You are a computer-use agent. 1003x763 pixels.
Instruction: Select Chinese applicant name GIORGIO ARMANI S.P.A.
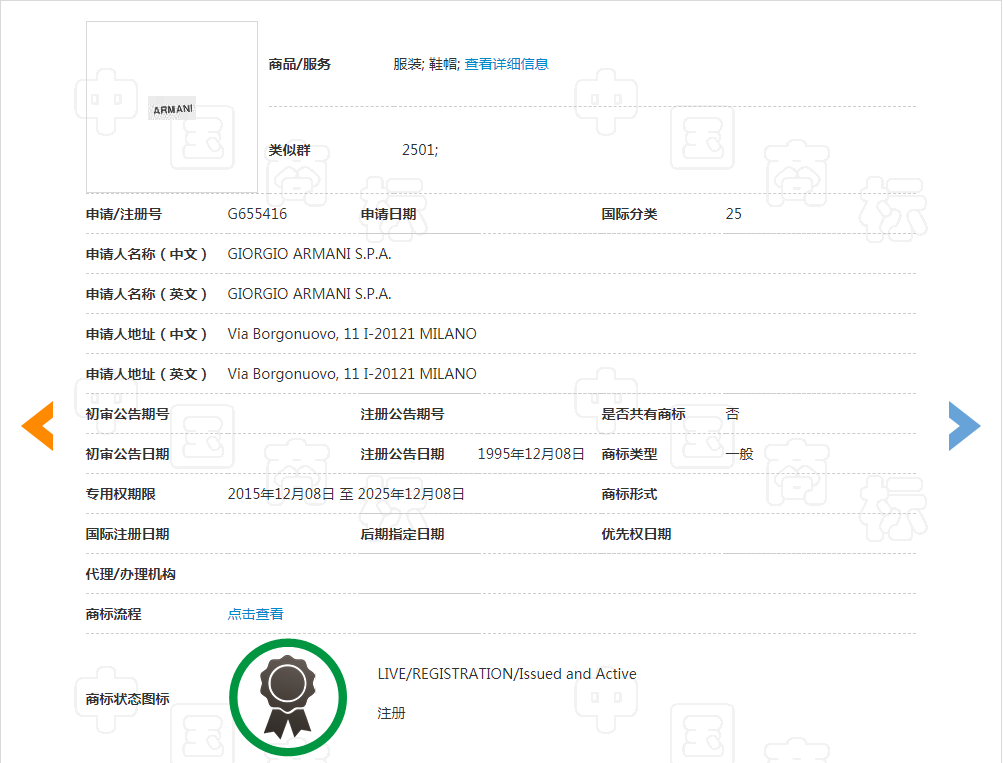[x=310, y=254]
